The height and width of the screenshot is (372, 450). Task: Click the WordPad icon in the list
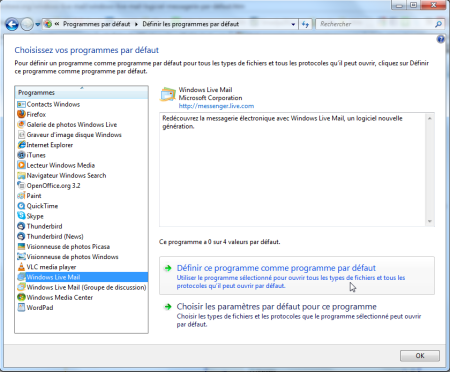[x=21, y=307]
